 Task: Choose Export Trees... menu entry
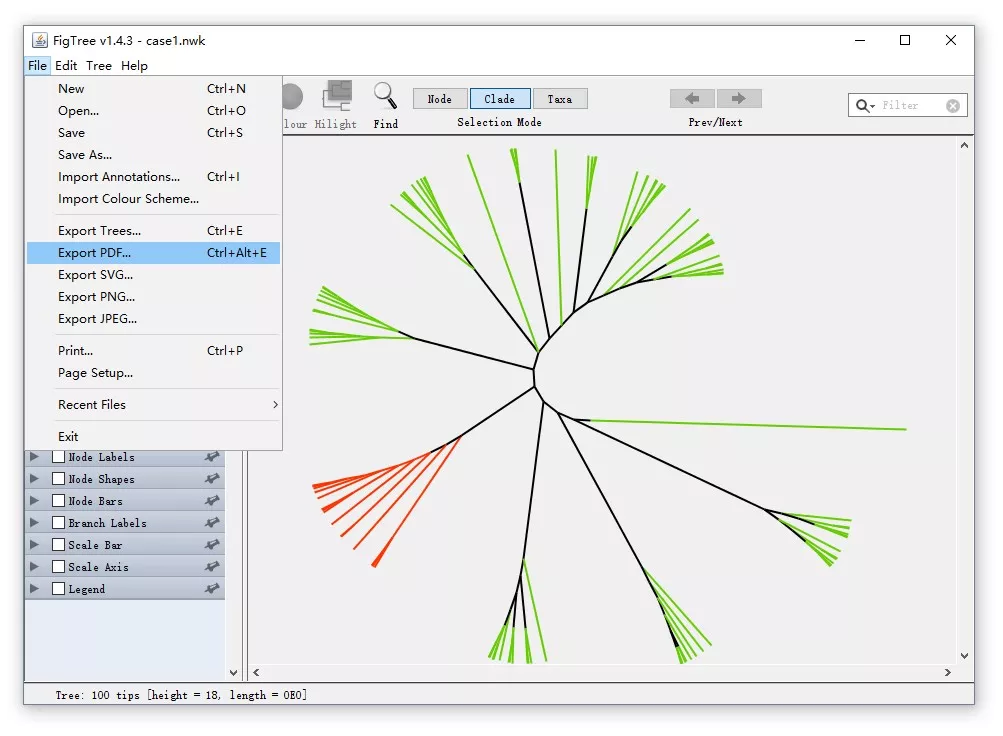click(x=154, y=231)
